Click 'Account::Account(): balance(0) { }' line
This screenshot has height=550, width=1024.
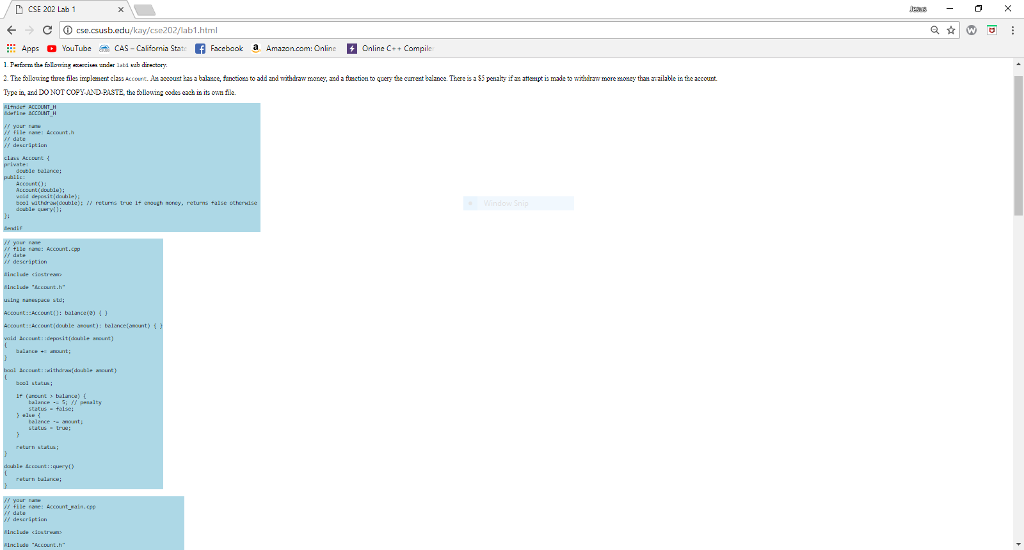click(x=56, y=313)
